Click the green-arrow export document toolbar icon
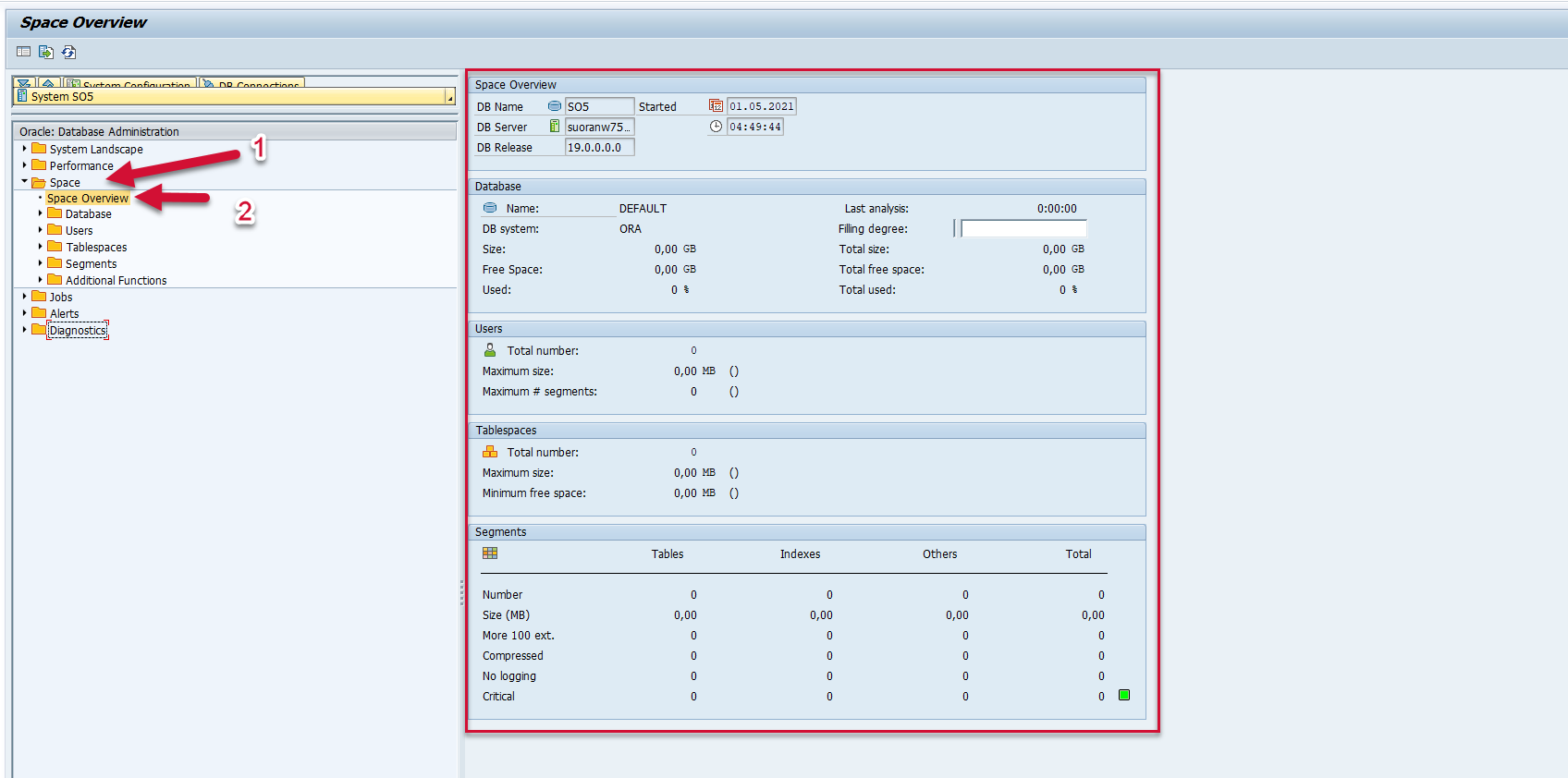Viewport: 1568px width, 778px height. pyautogui.click(x=45, y=52)
